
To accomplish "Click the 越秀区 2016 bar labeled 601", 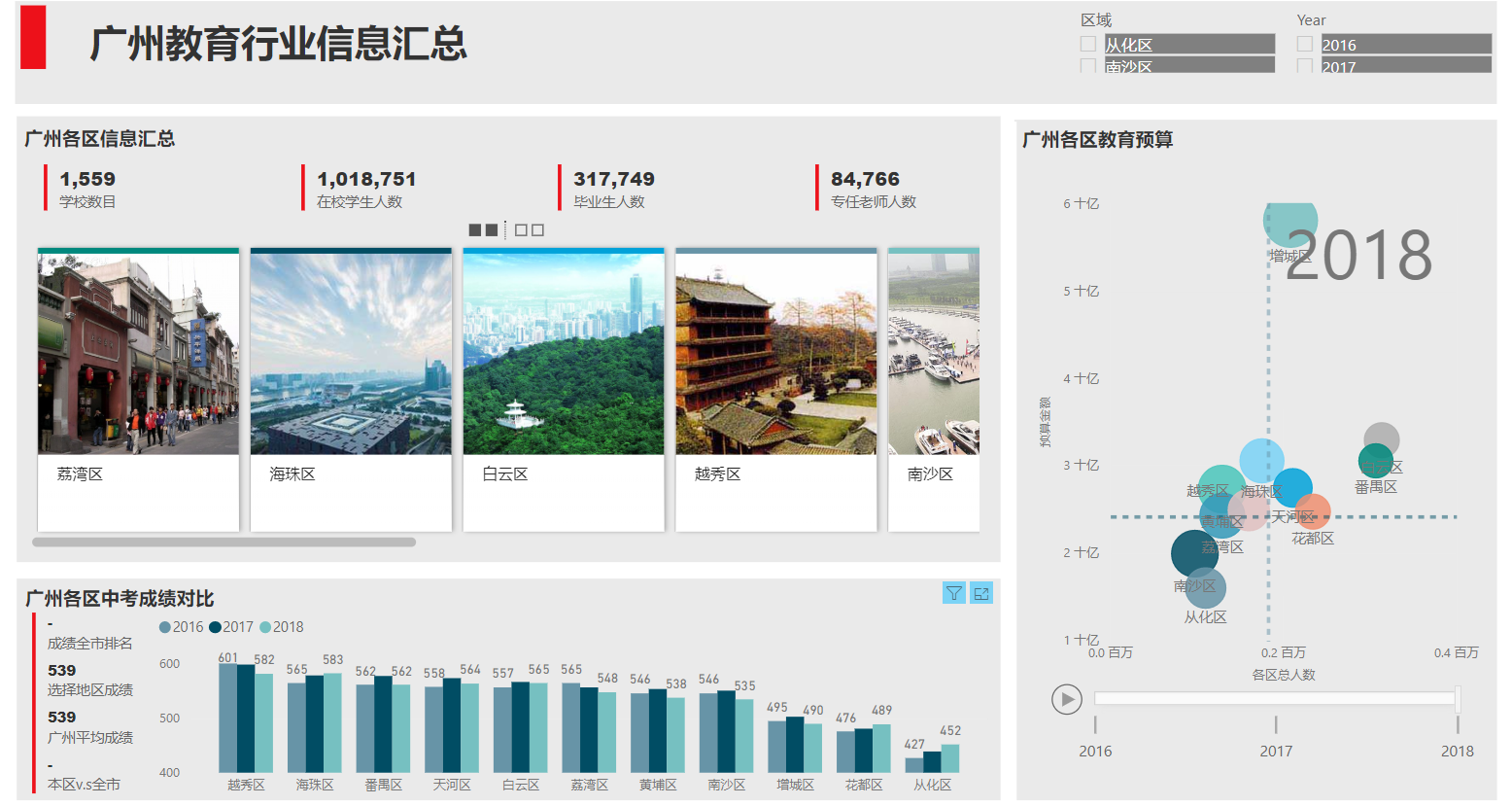I will [x=227, y=718].
